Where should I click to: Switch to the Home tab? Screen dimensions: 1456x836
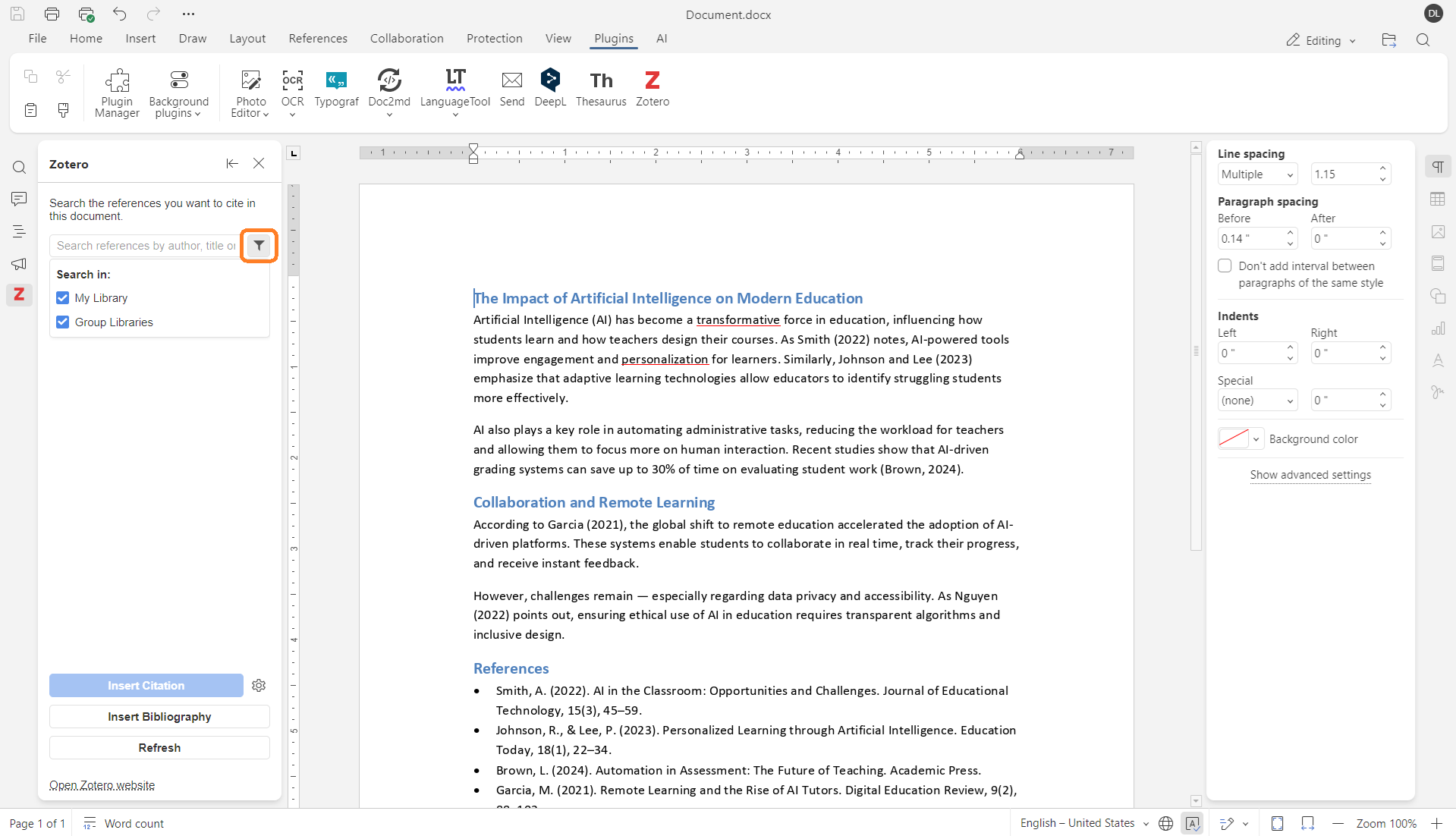(86, 38)
